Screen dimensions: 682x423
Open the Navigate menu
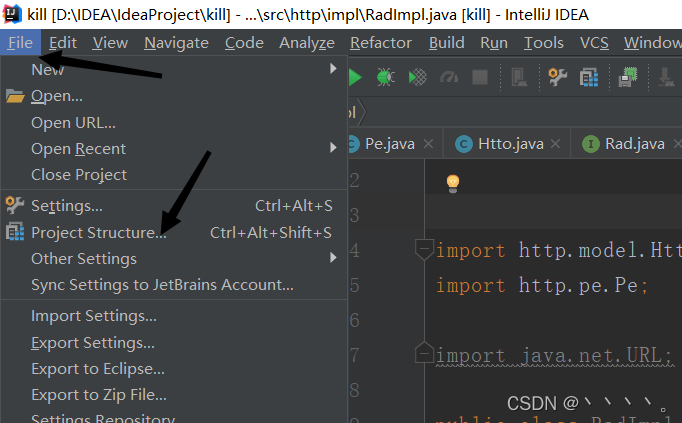[177, 43]
